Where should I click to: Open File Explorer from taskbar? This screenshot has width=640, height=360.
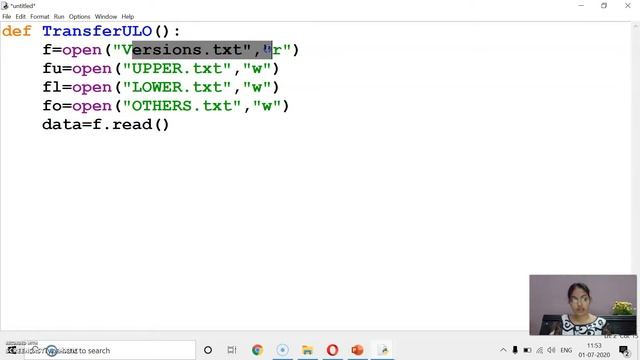[307, 350]
